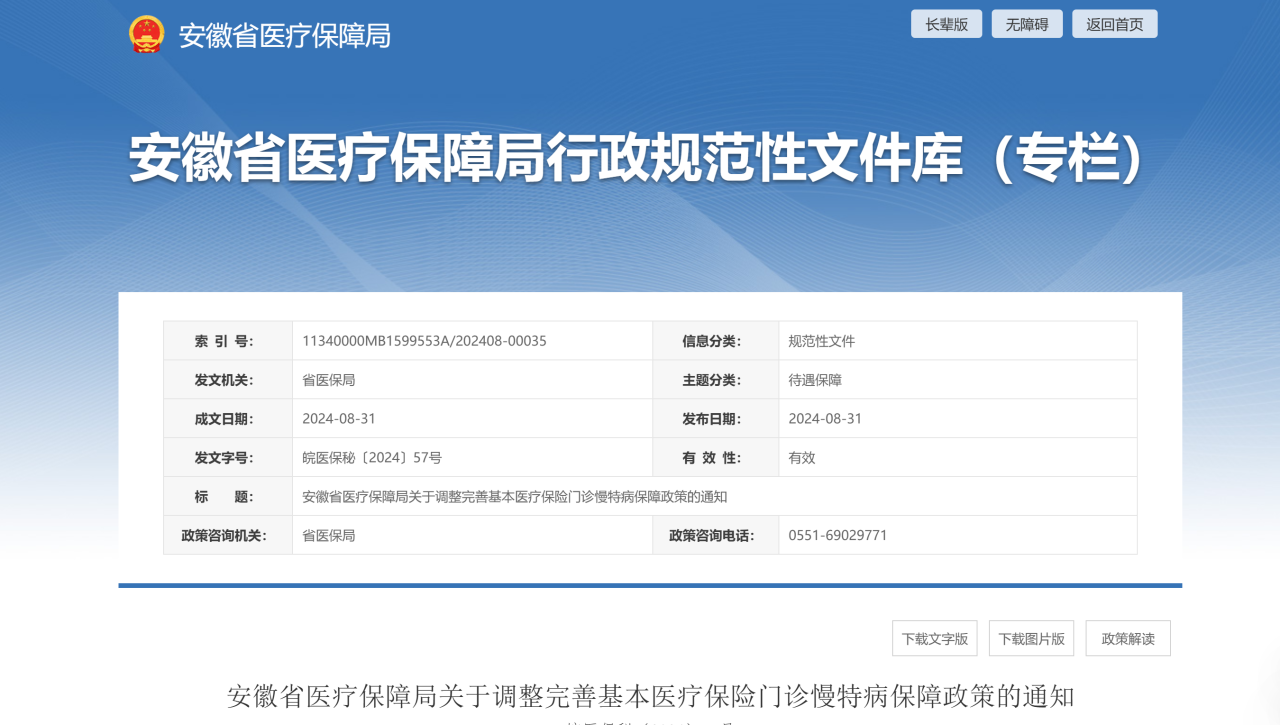The height and width of the screenshot is (725, 1280).
Task: Click the 政策咨询机关 label cell
Action: pos(228,536)
